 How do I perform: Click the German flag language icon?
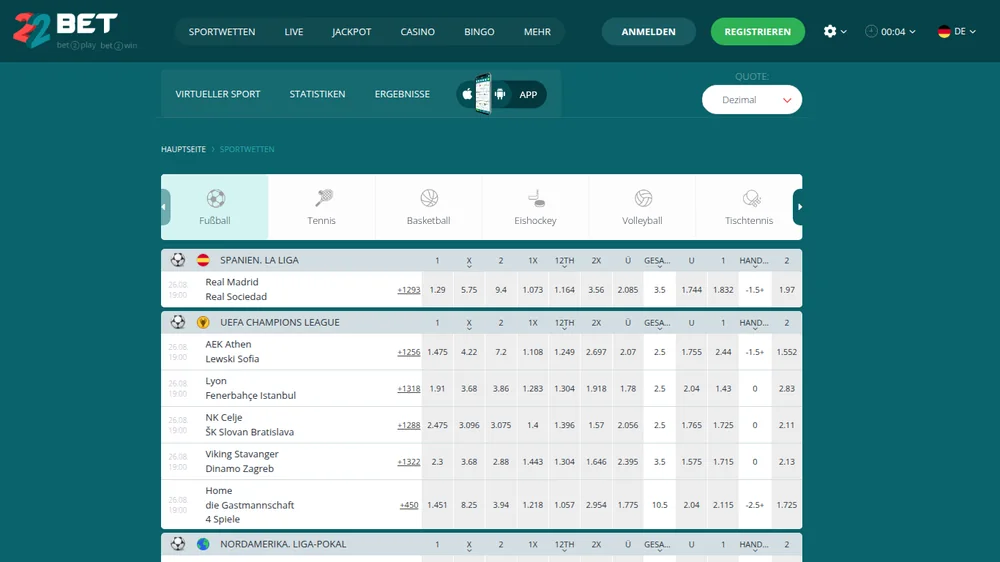coord(944,31)
